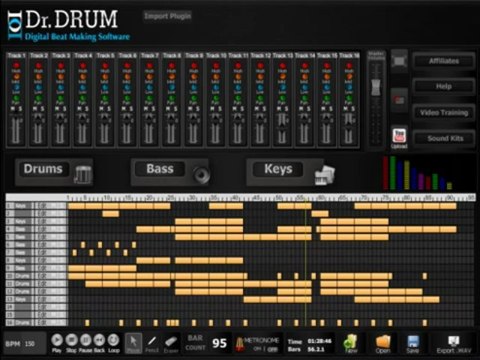
Task: Click the Import Plugin button
Action: tap(168, 16)
